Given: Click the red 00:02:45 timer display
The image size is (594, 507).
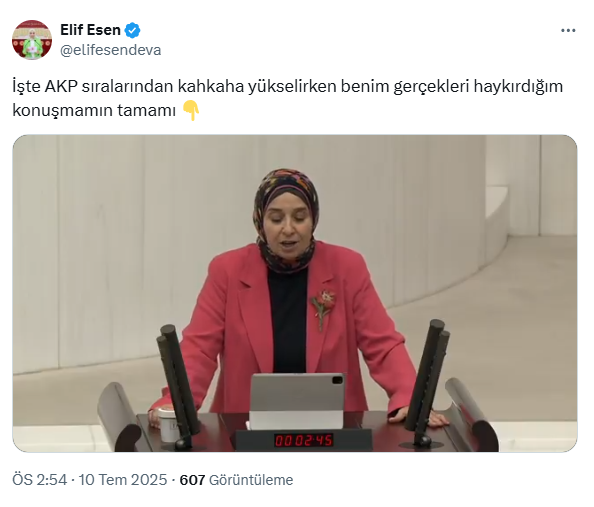Looking at the screenshot, I should pyautogui.click(x=303, y=440).
